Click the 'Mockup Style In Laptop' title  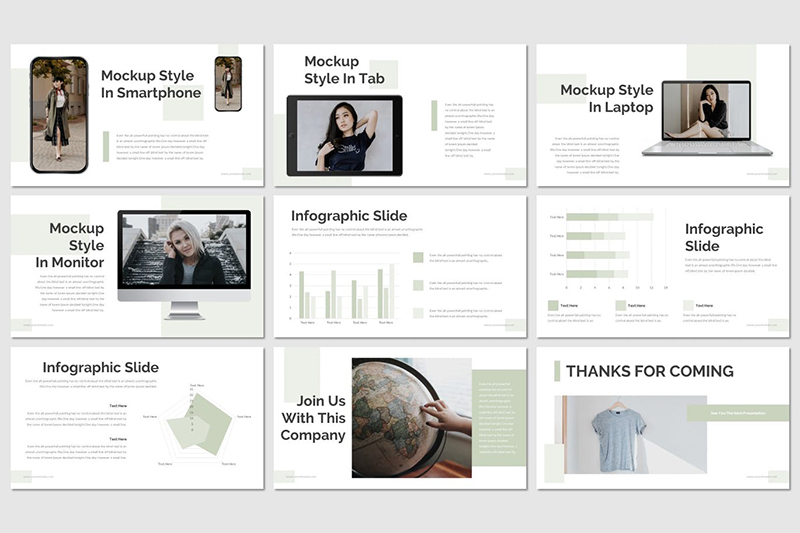606,98
